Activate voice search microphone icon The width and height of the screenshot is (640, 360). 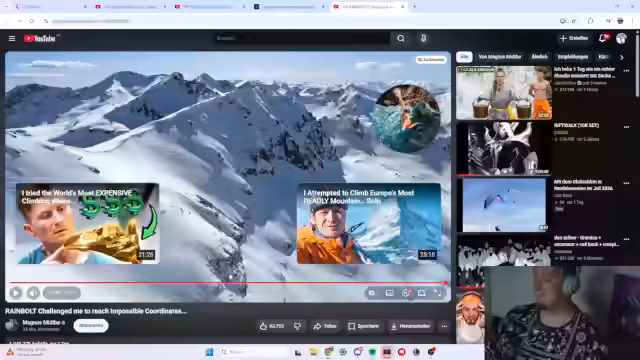(423, 38)
